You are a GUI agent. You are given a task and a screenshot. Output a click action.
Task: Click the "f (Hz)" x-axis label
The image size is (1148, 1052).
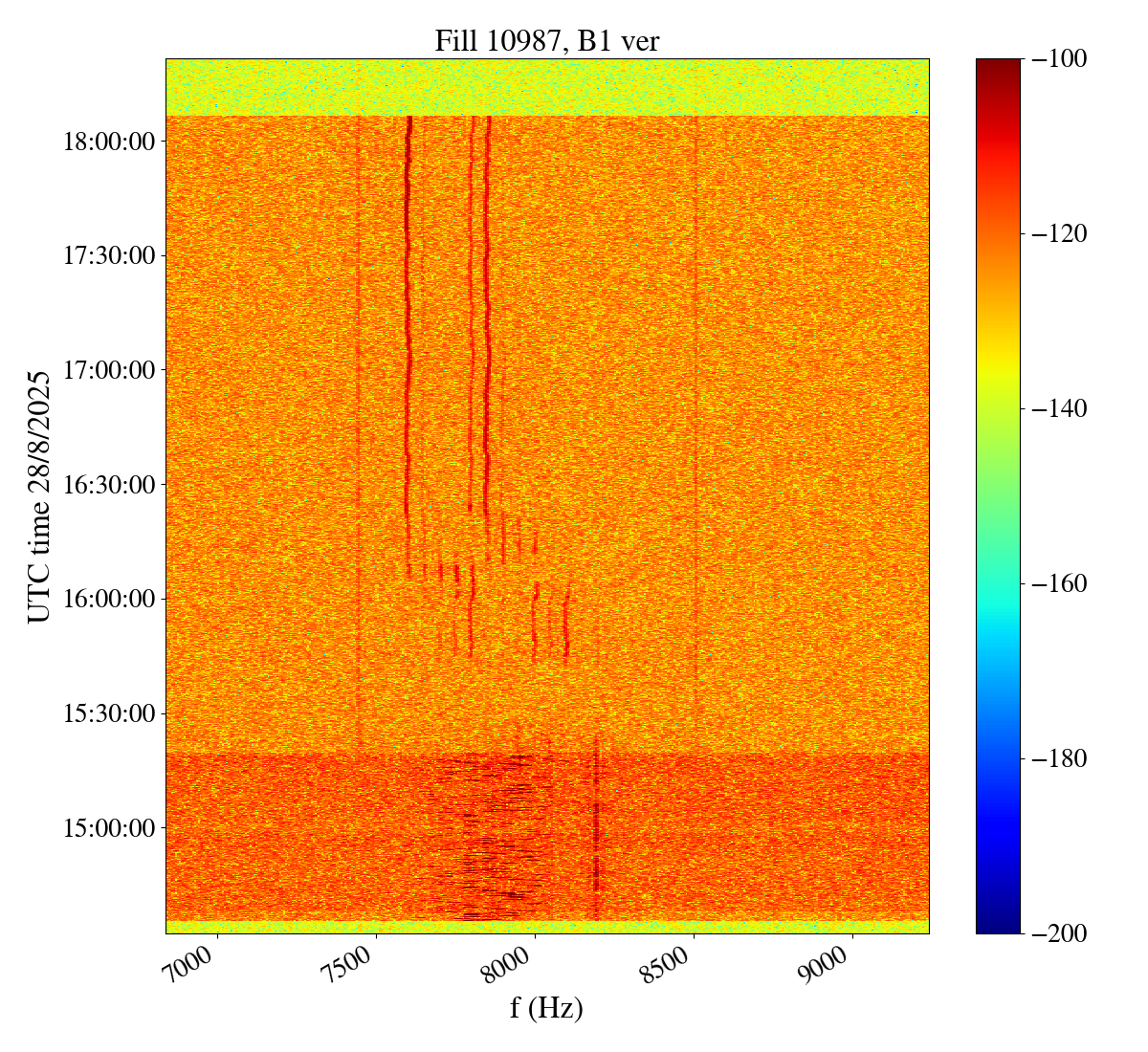pos(546,1007)
